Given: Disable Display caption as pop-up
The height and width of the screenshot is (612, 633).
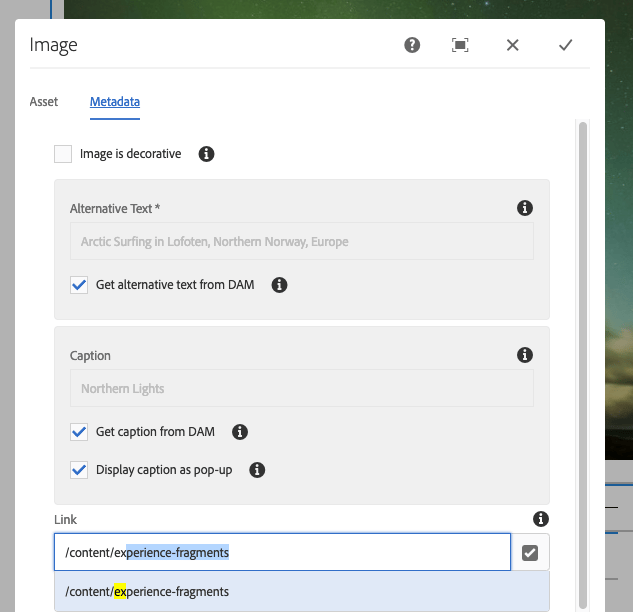Looking at the screenshot, I should click(x=79, y=470).
